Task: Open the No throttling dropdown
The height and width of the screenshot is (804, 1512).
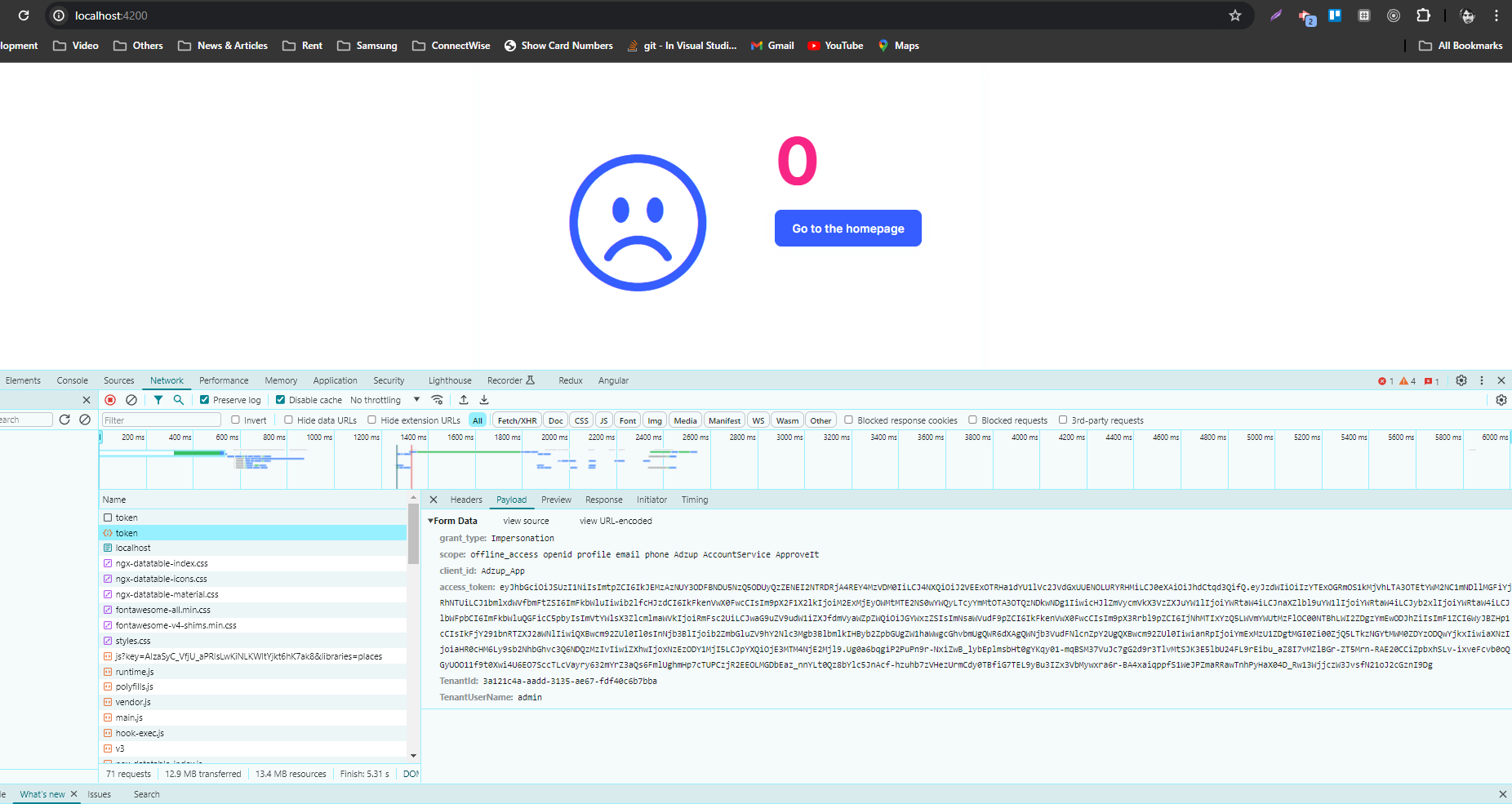Action: point(385,400)
